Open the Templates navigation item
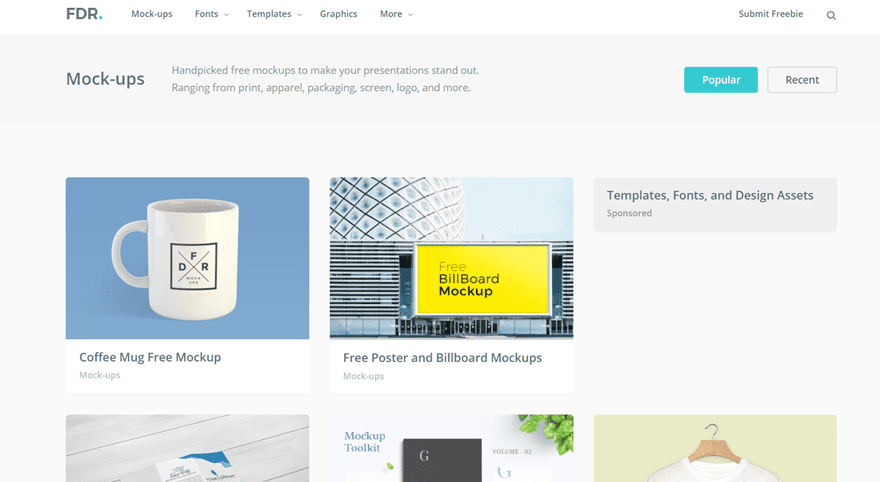This screenshot has height=482, width=880. (x=269, y=14)
